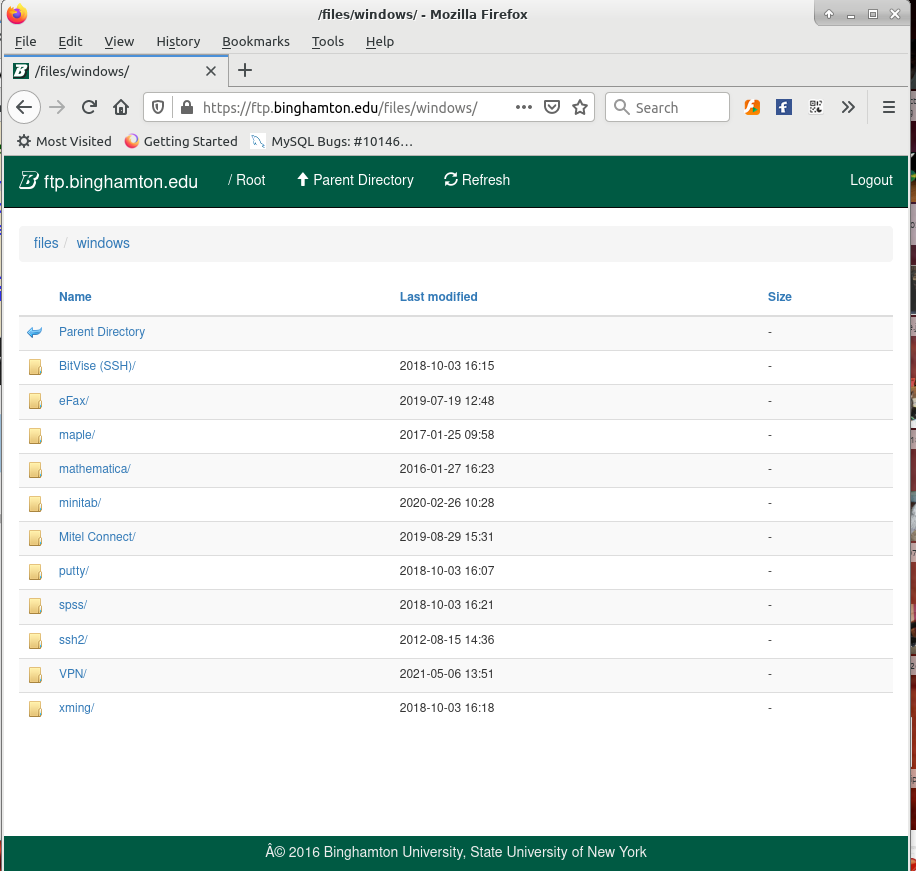This screenshot has width=916, height=871.
Task: Click the eFax folder icon
Action: click(x=35, y=401)
